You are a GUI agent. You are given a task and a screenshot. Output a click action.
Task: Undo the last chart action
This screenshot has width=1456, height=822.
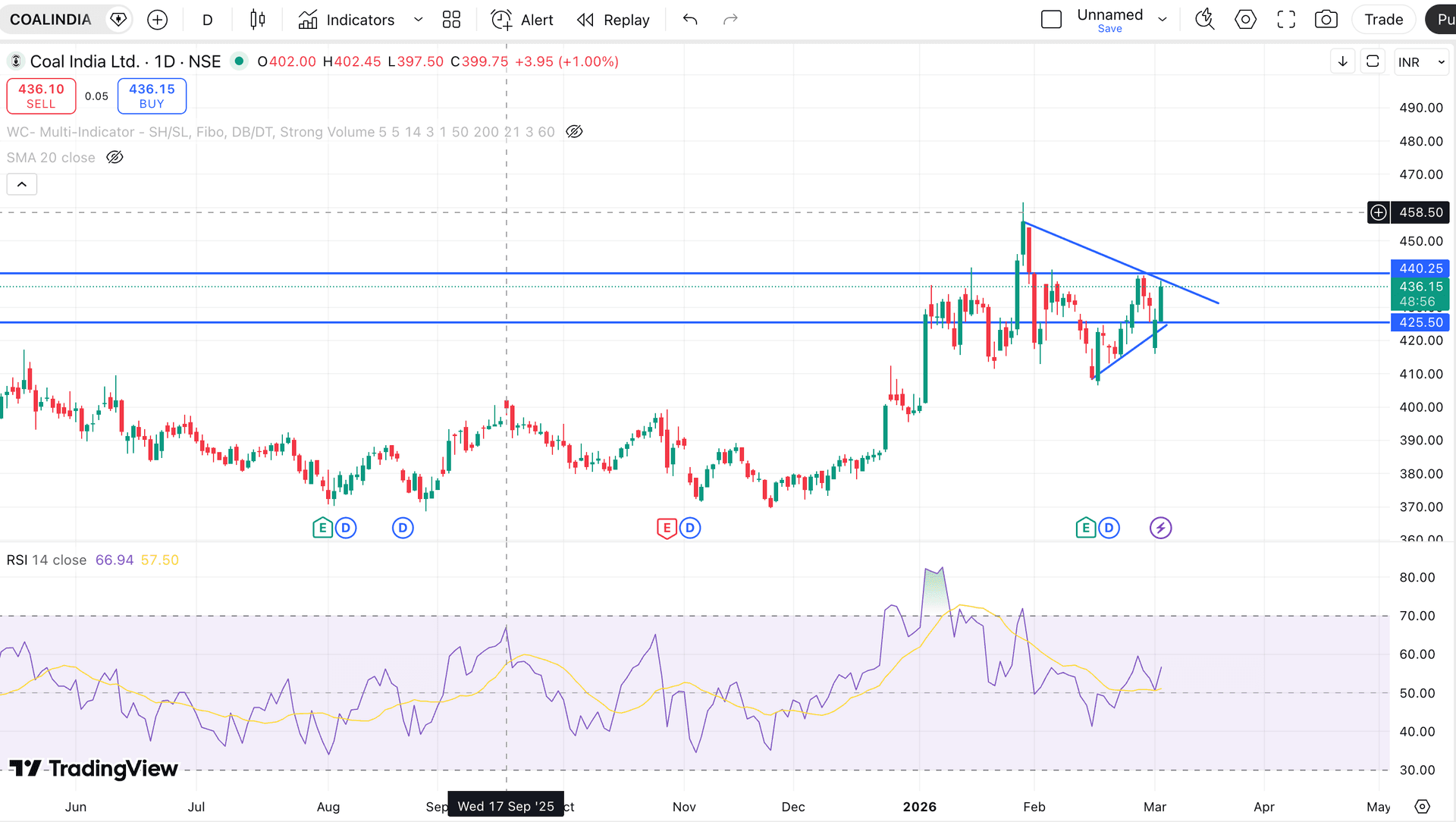click(689, 20)
